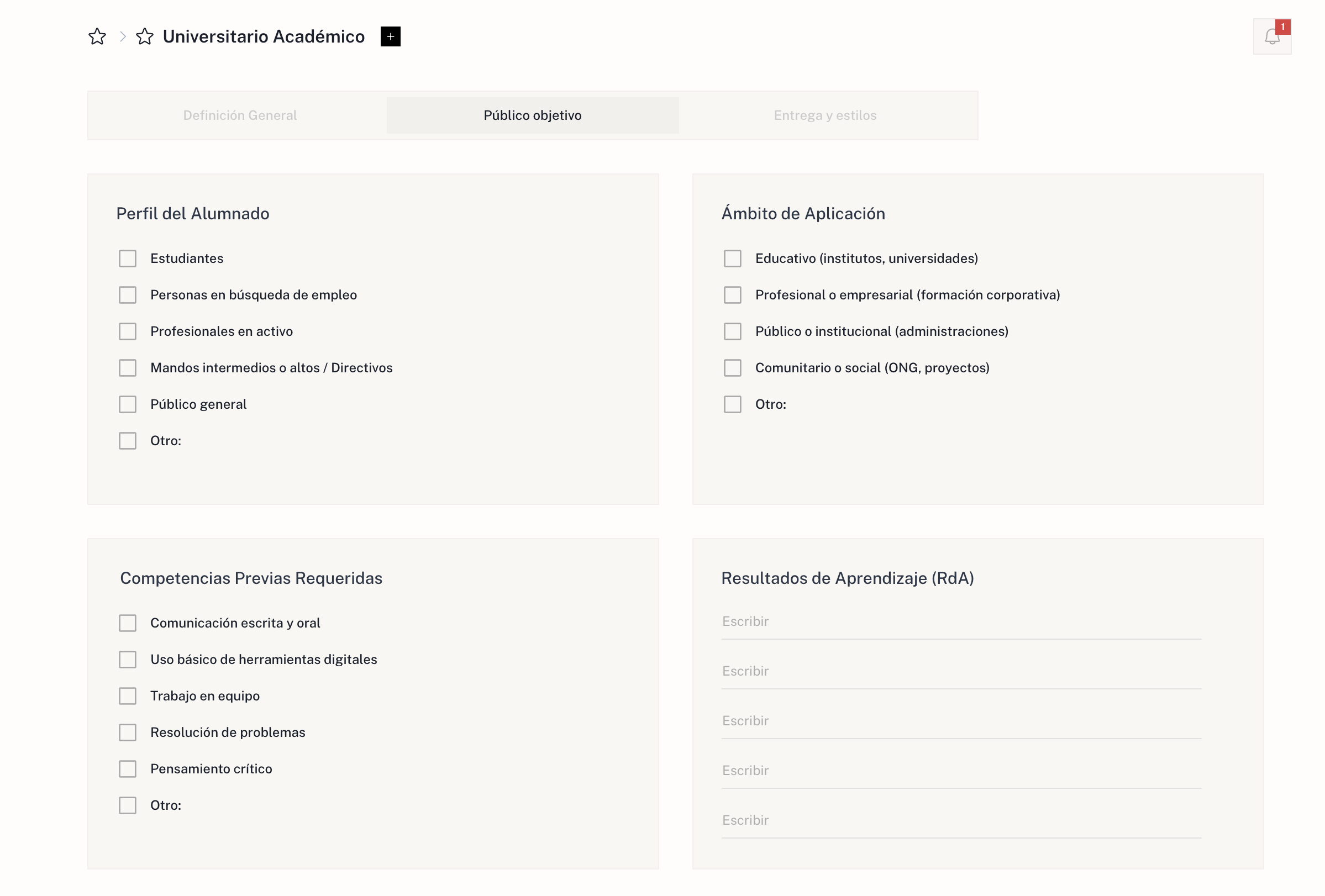Enable the Trabajo en equipo checkbox

click(128, 695)
